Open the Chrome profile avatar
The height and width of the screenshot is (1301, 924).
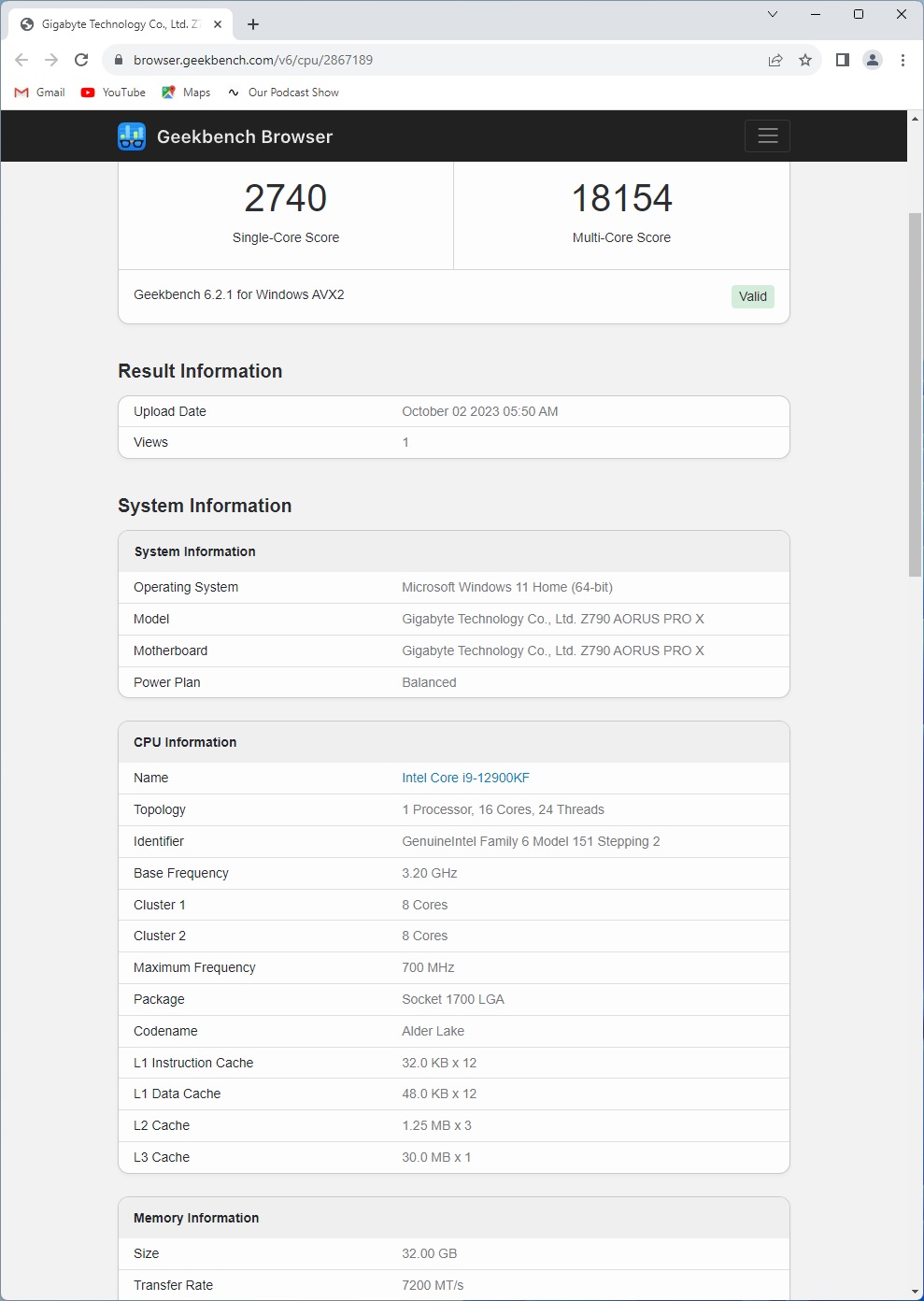coord(873,60)
